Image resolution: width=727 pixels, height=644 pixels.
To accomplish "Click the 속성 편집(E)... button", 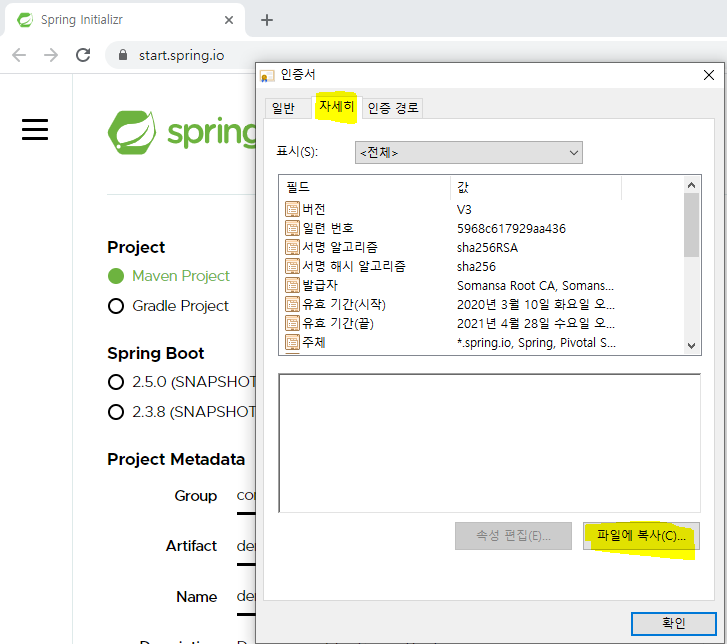I will tap(513, 536).
